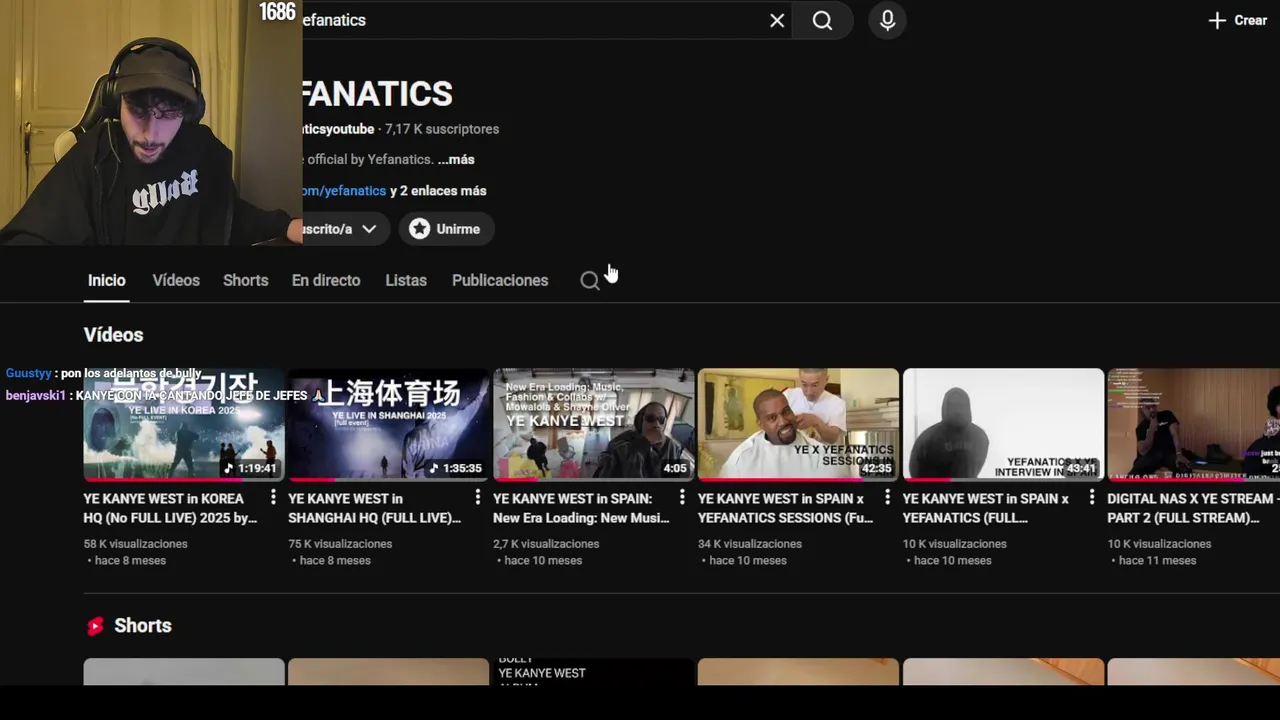Screen dimensions: 1280x720
Task: Click title 'YE KANYE WEST in SPAIN x YEFANATICS SESSIONS'
Action: (x=785, y=508)
